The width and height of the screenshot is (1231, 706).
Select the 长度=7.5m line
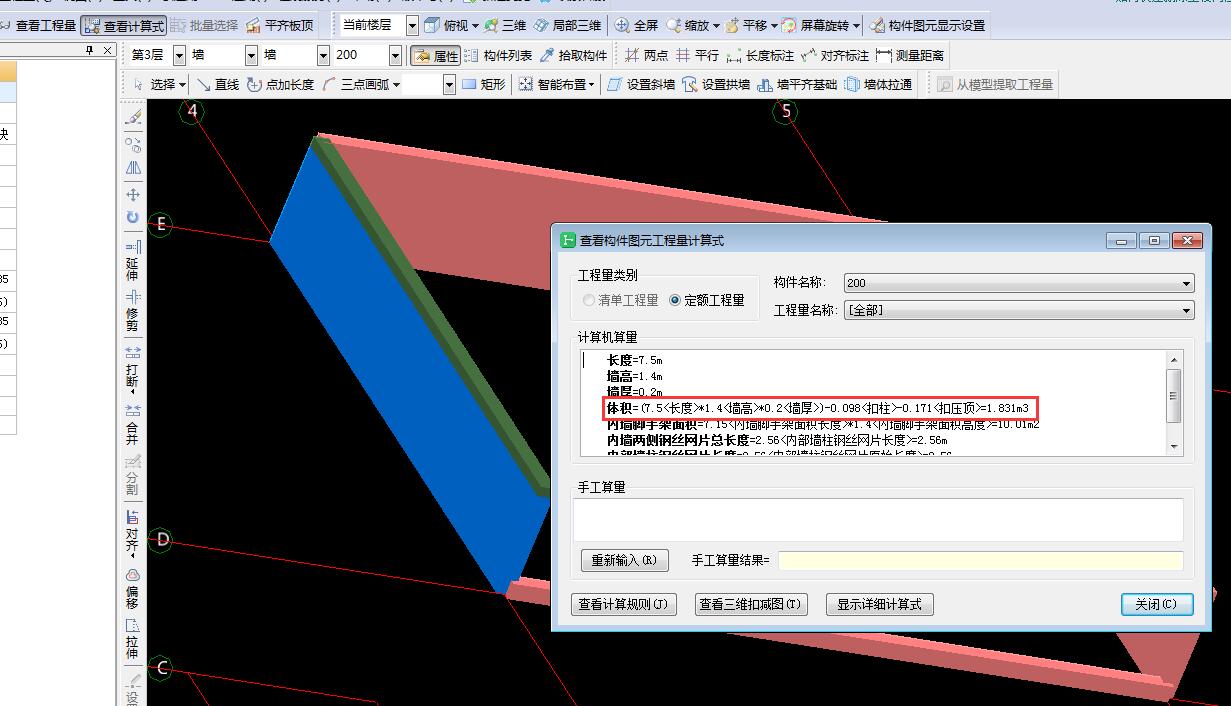tap(634, 360)
